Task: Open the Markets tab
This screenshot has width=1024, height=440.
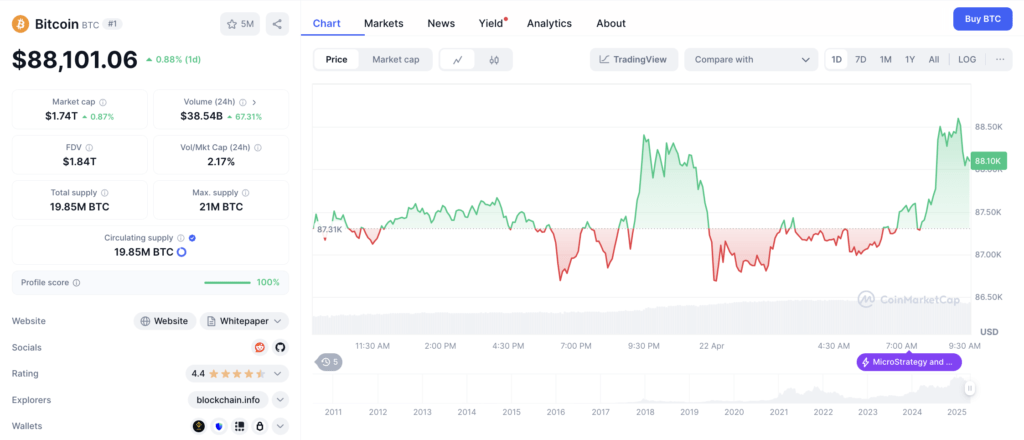Action: [384, 23]
